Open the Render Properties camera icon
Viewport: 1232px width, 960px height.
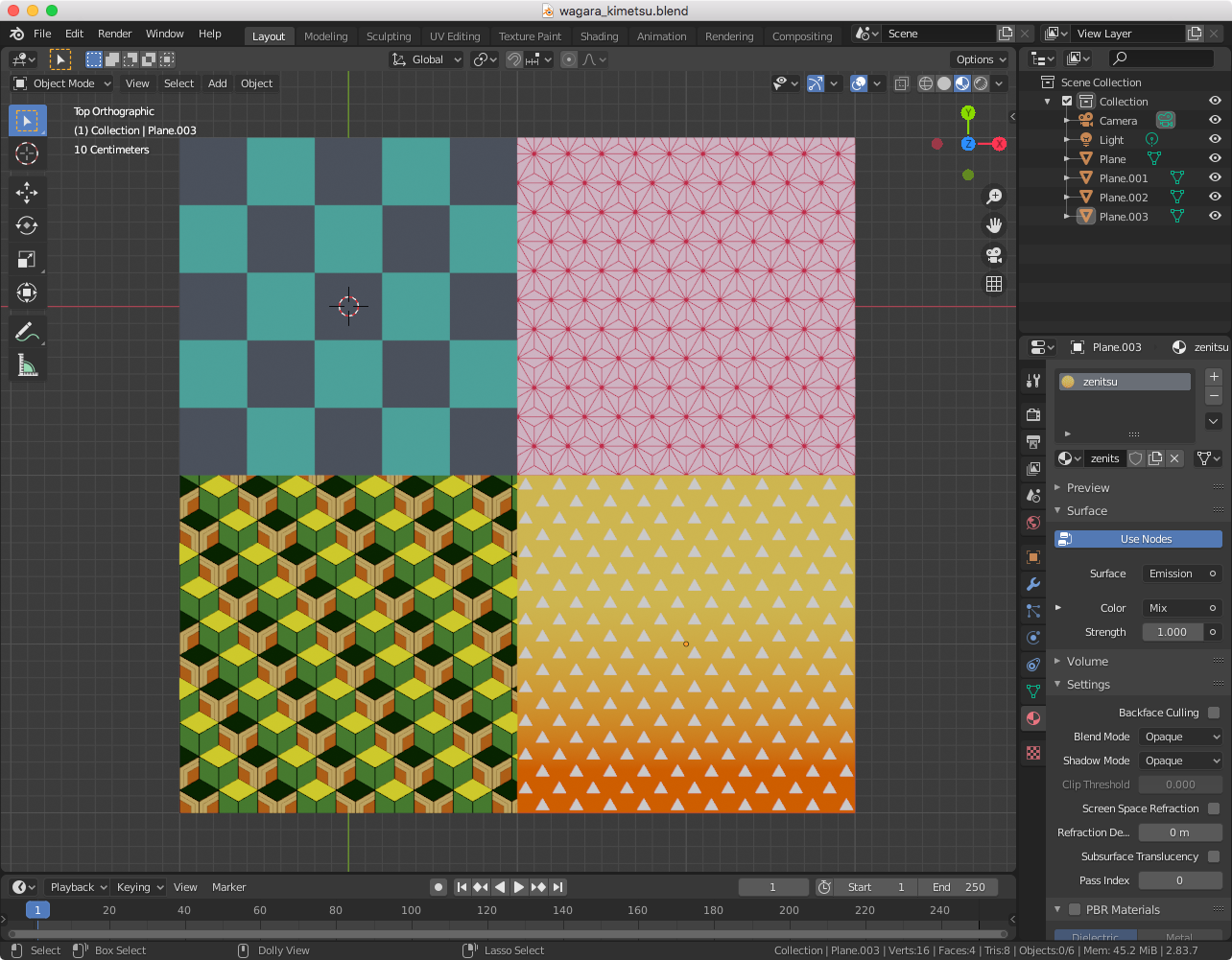(x=1032, y=414)
